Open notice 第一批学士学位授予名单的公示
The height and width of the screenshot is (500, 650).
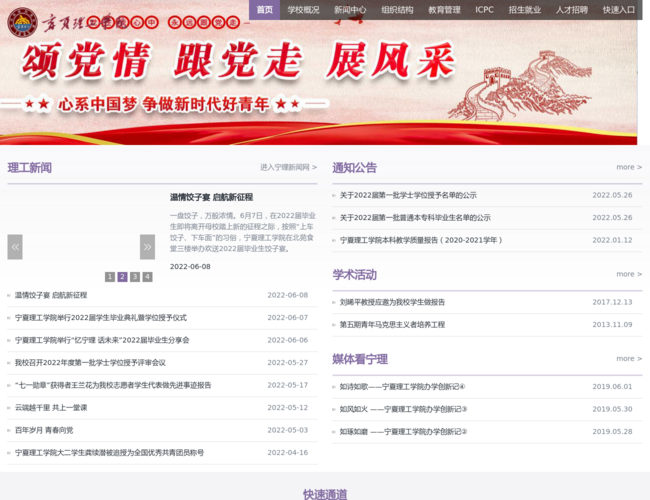408,195
